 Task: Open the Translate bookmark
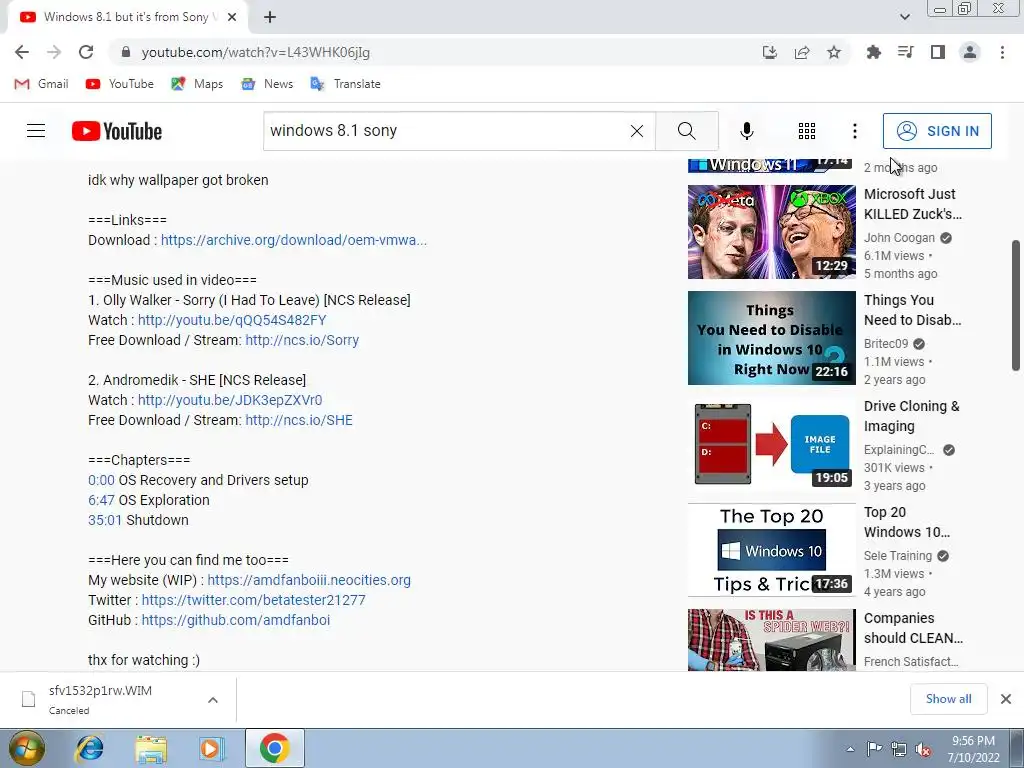pos(345,84)
